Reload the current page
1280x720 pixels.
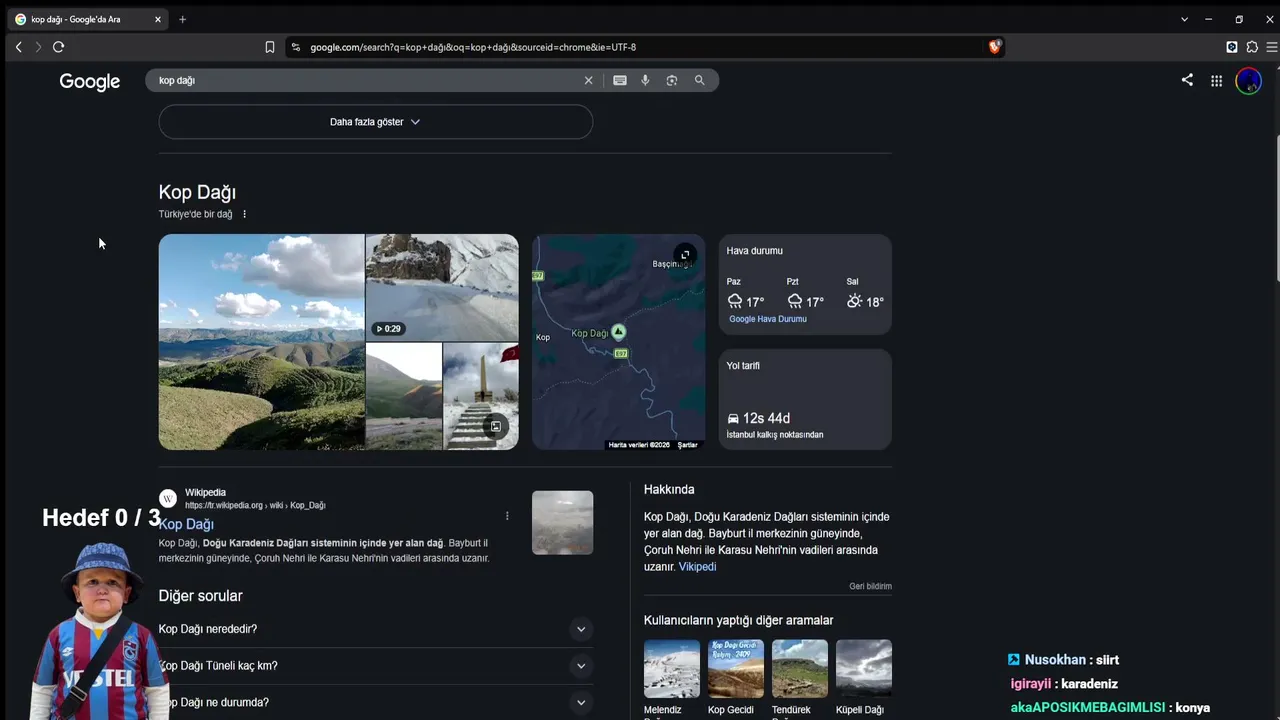pos(58,47)
